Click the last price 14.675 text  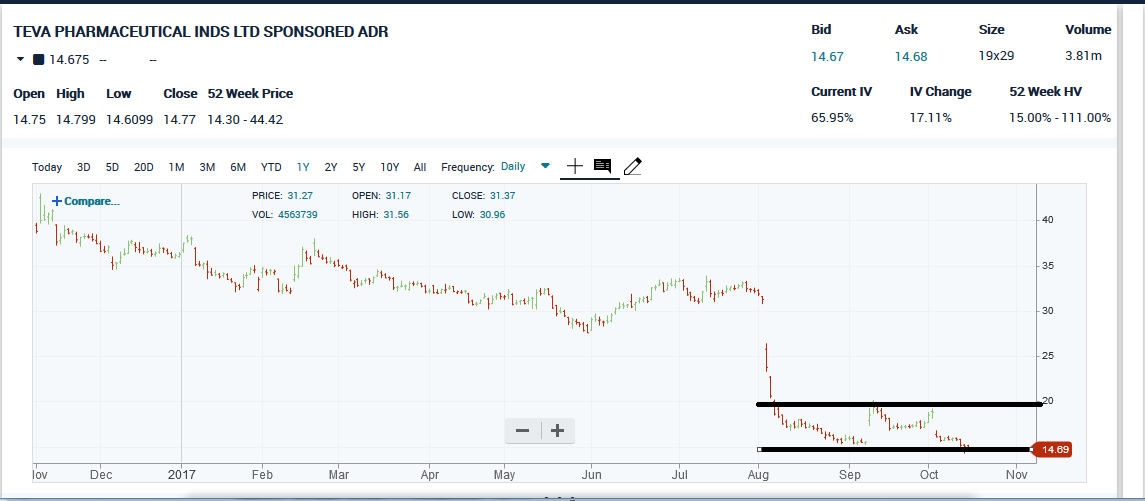[69, 60]
